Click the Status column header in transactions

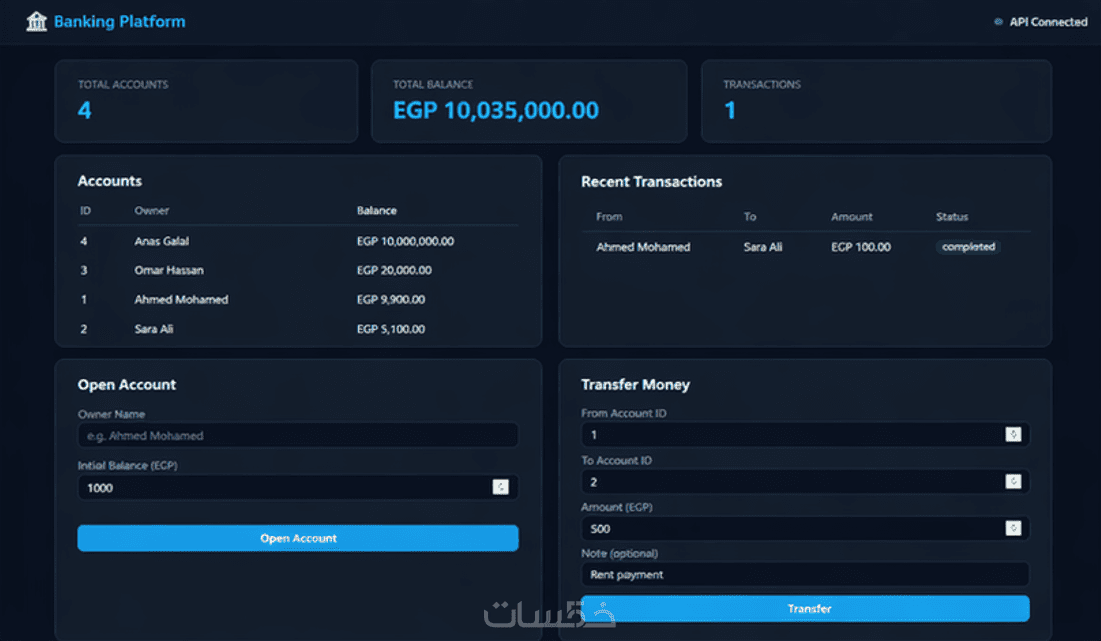tap(951, 217)
